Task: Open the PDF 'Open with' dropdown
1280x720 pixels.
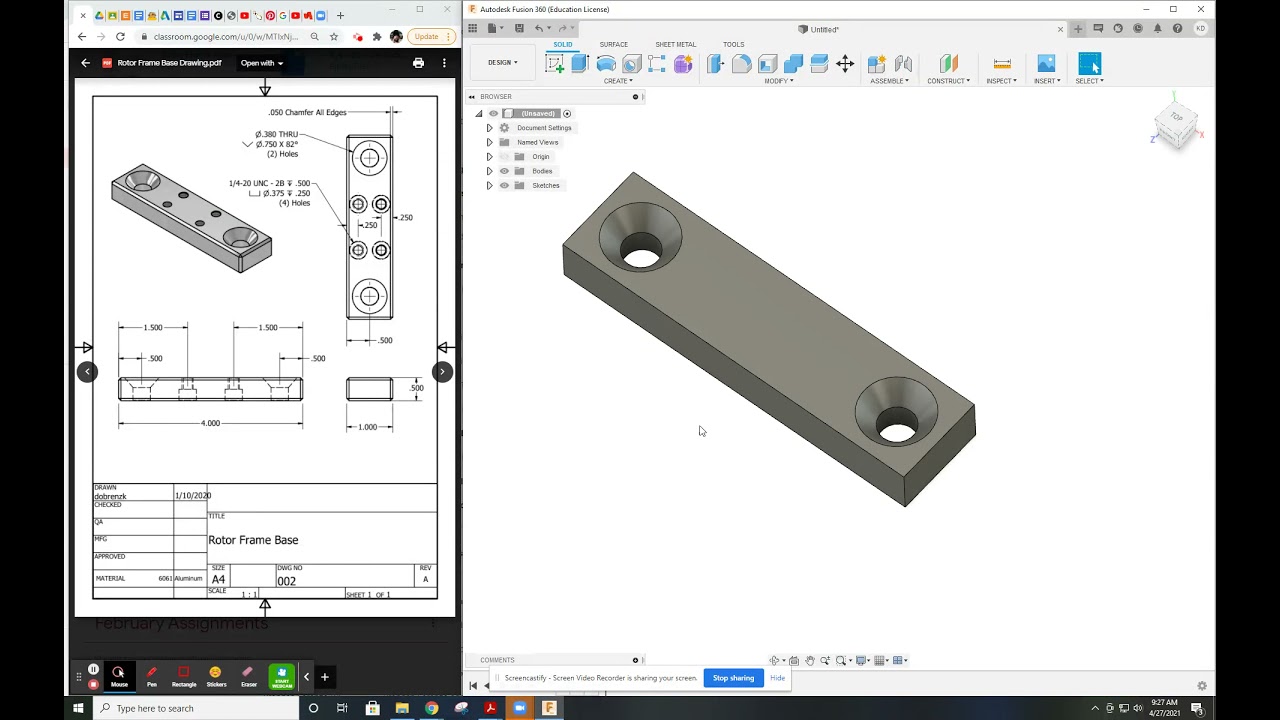Action: 261,63
